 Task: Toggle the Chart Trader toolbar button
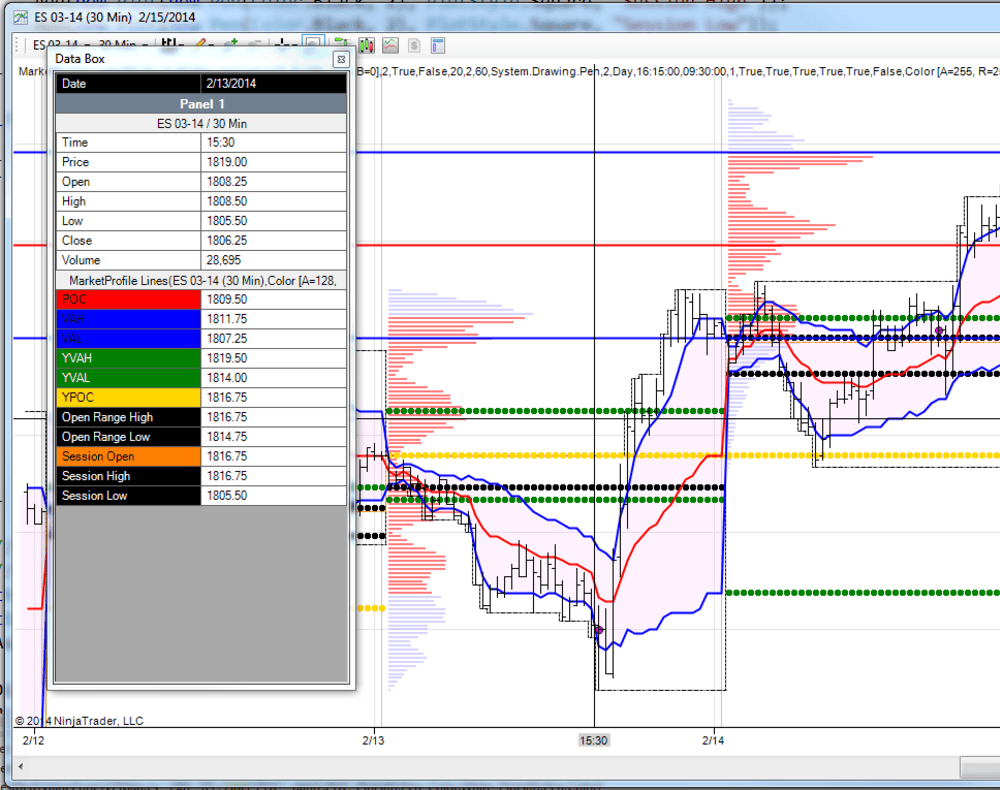pyautogui.click(x=342, y=45)
